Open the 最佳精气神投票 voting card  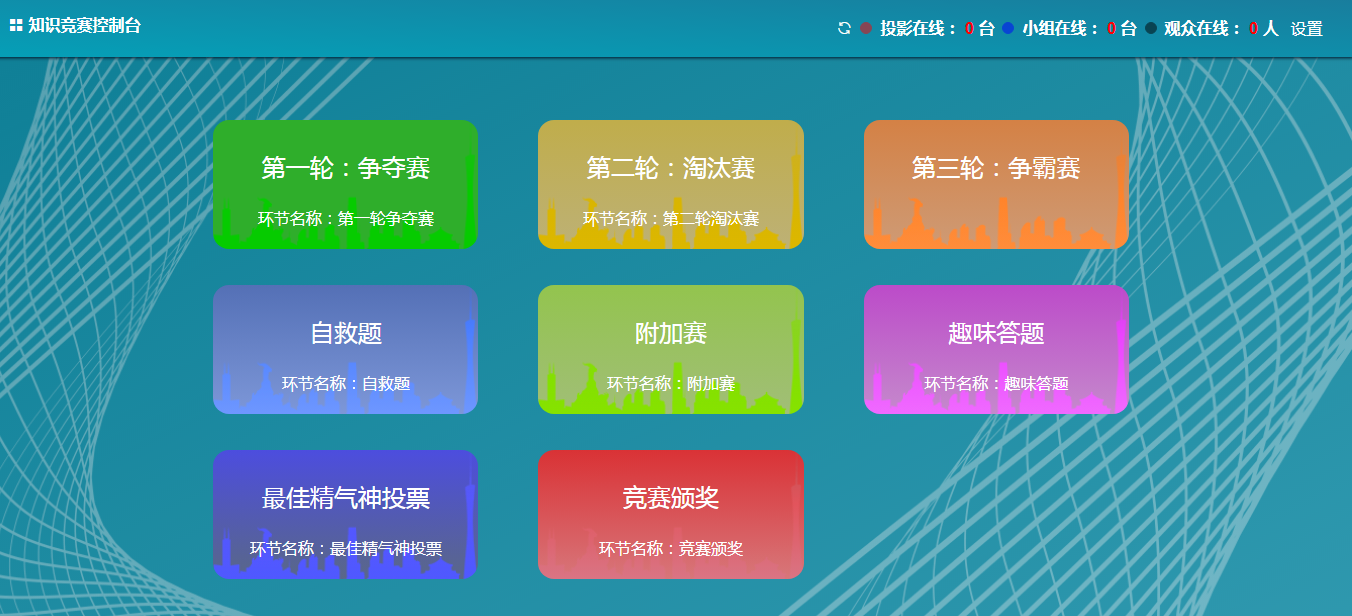coord(345,514)
